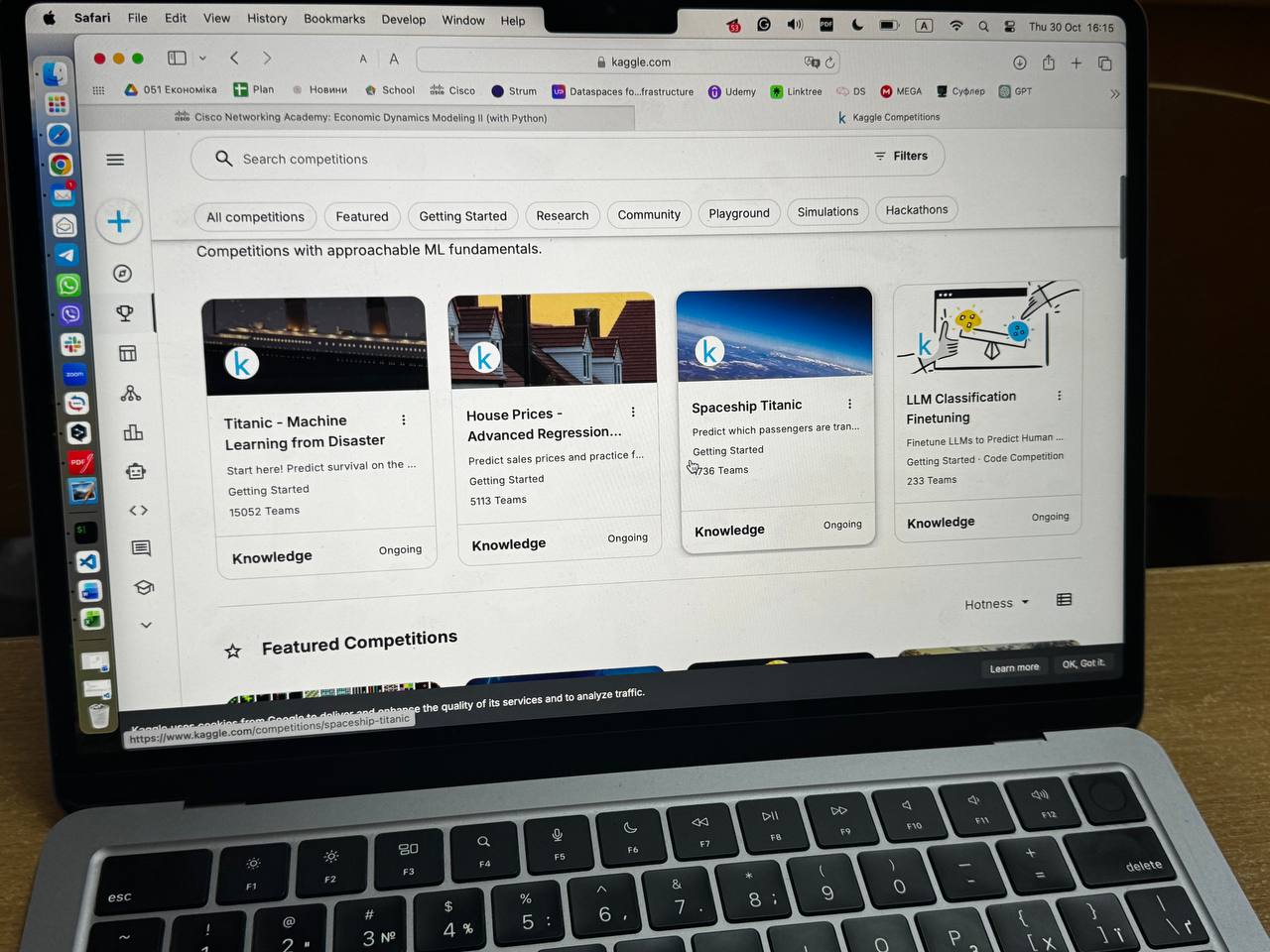Viewport: 1270px width, 952px height.
Task: Open Competitions trophy icon in sidebar
Action: [125, 313]
